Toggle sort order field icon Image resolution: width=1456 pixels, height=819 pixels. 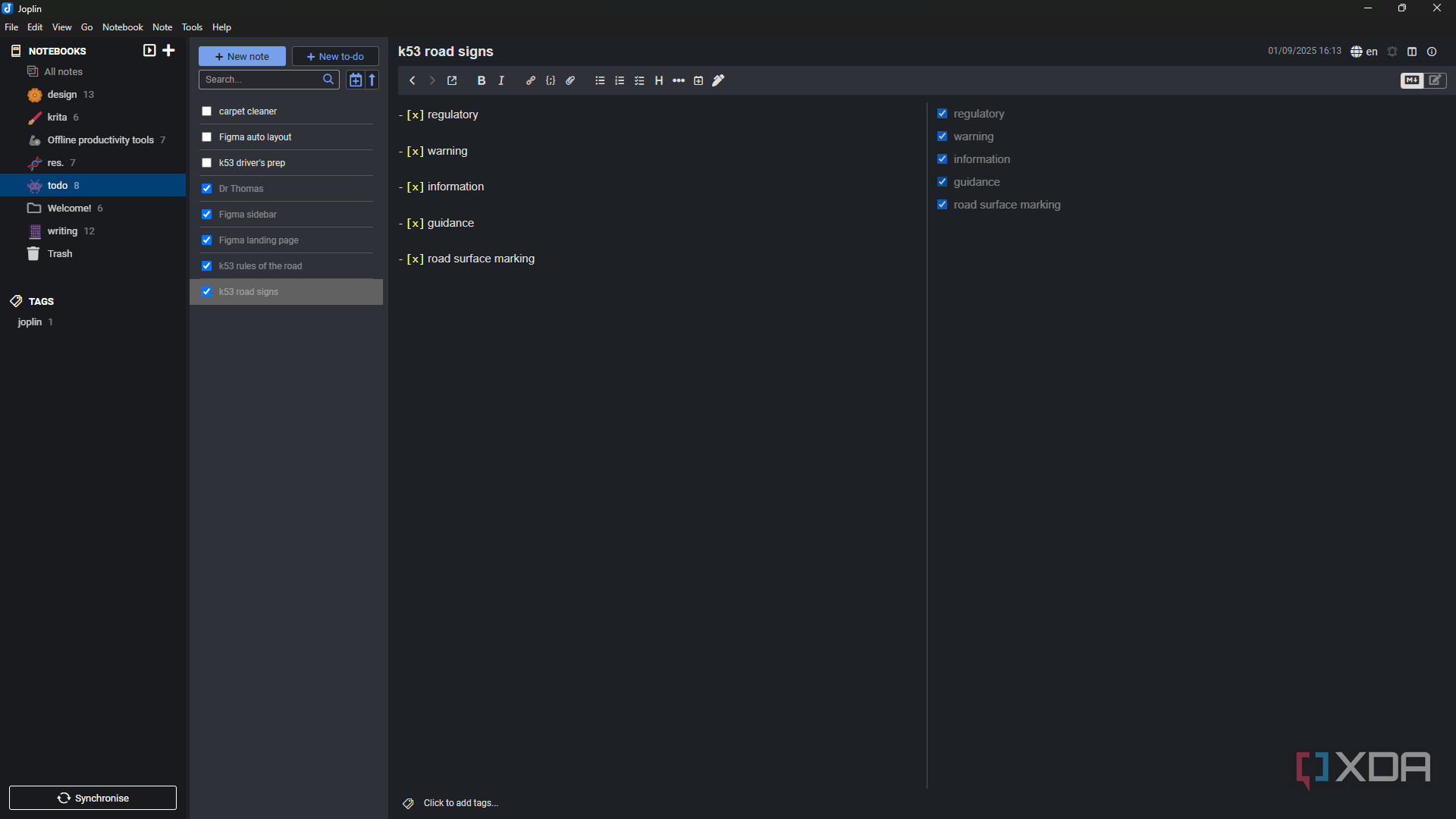tap(356, 80)
